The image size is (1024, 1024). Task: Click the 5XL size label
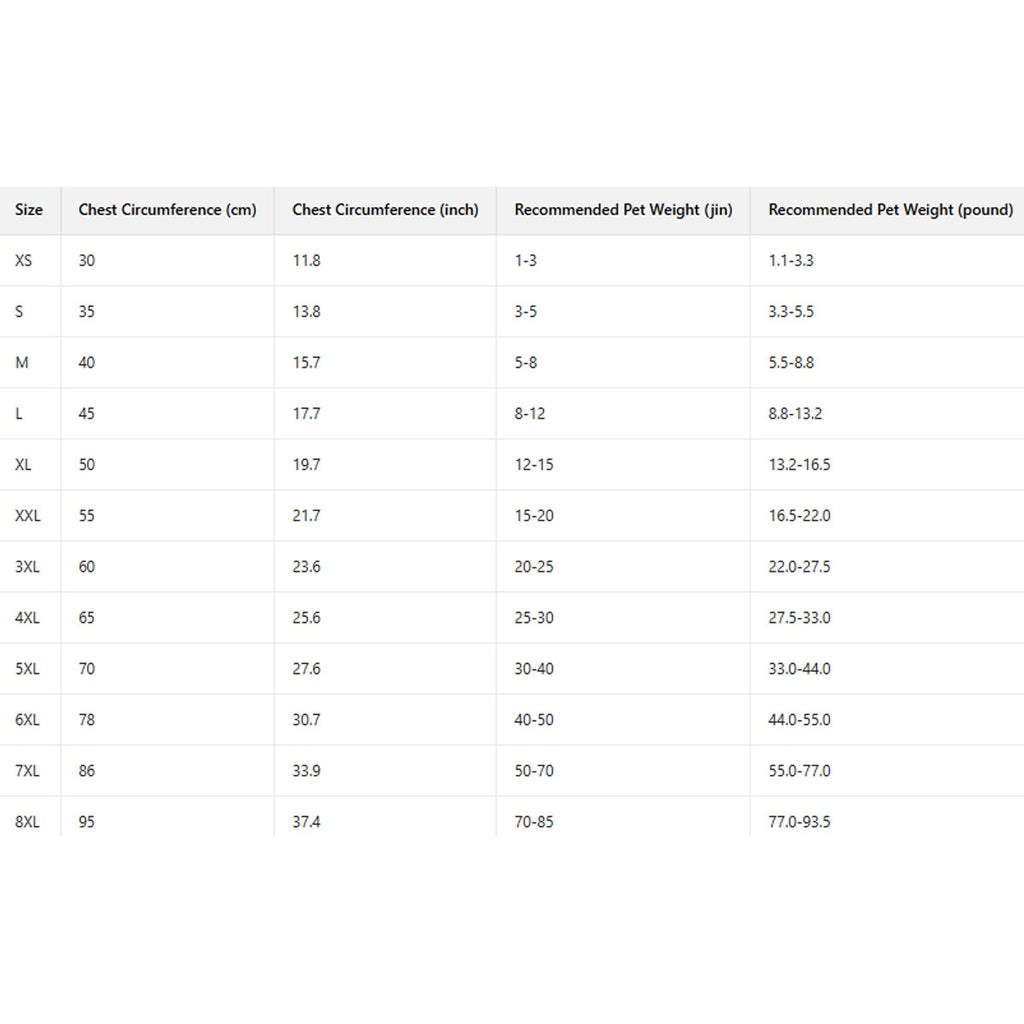click(x=27, y=669)
